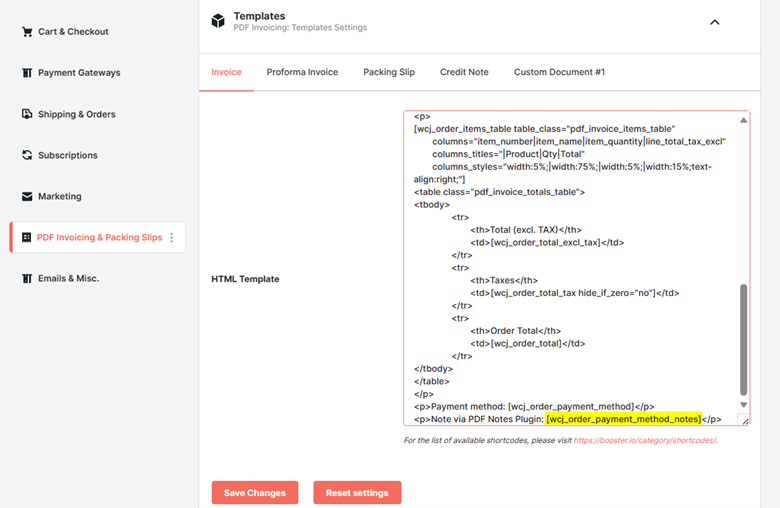
Task: Select the Credit Note tab
Action: (464, 72)
